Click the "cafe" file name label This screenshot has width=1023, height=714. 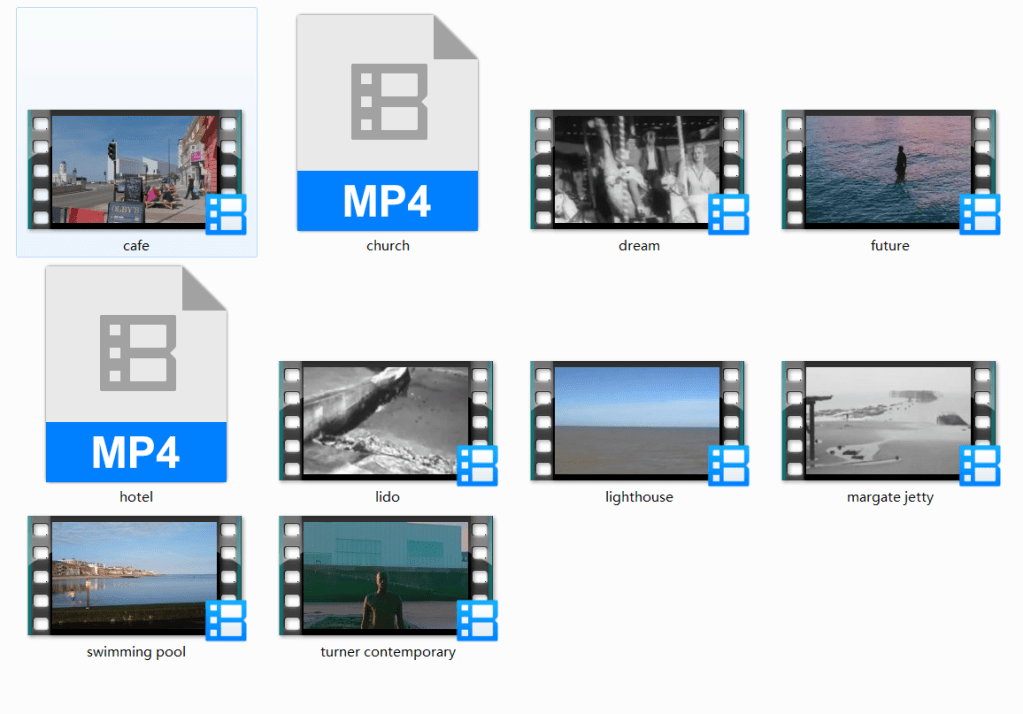pos(136,246)
